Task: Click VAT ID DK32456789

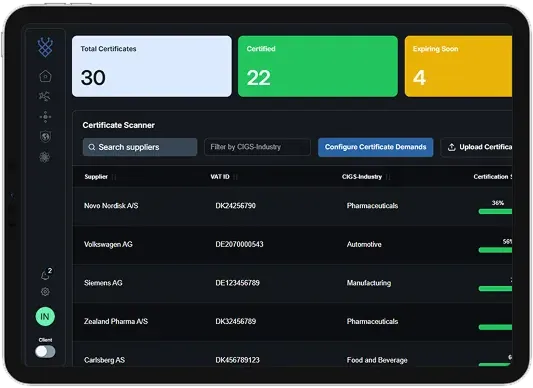Action: pyautogui.click(x=236, y=321)
